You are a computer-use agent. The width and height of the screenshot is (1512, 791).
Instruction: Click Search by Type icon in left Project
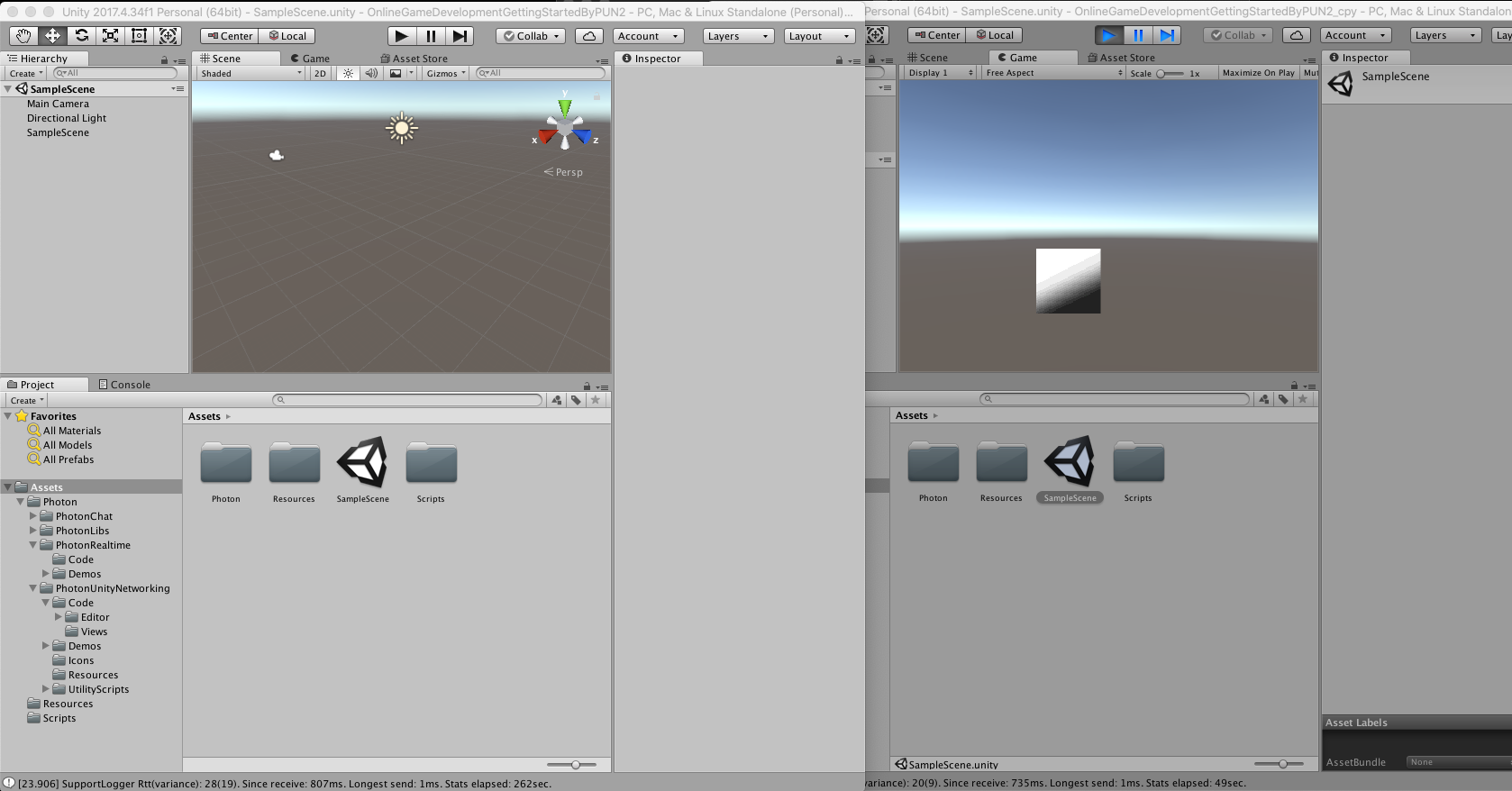click(x=557, y=400)
